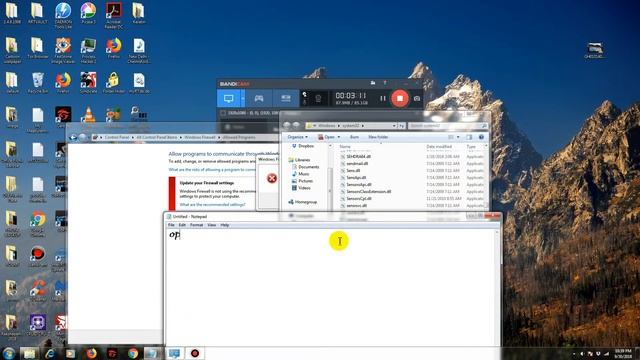The width and height of the screenshot is (640, 360).
Task: Open DAEMON Tools Lite desktop icon
Action: tap(63, 15)
